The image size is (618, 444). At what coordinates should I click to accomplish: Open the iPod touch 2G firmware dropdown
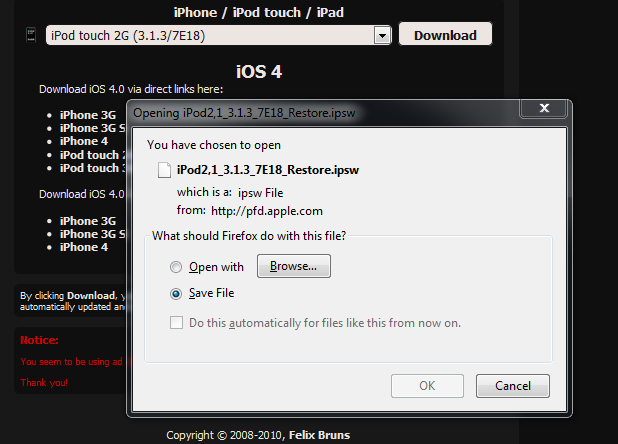pyautogui.click(x=219, y=35)
